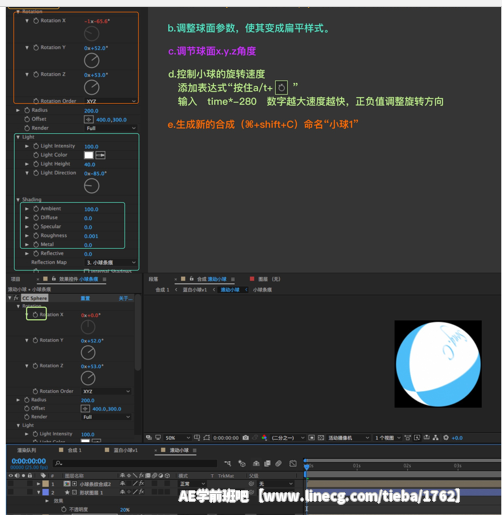Image resolution: width=502 pixels, height=515 pixels.
Task: Toggle the Frame Blending enable icon in timeline
Action: (x=267, y=463)
